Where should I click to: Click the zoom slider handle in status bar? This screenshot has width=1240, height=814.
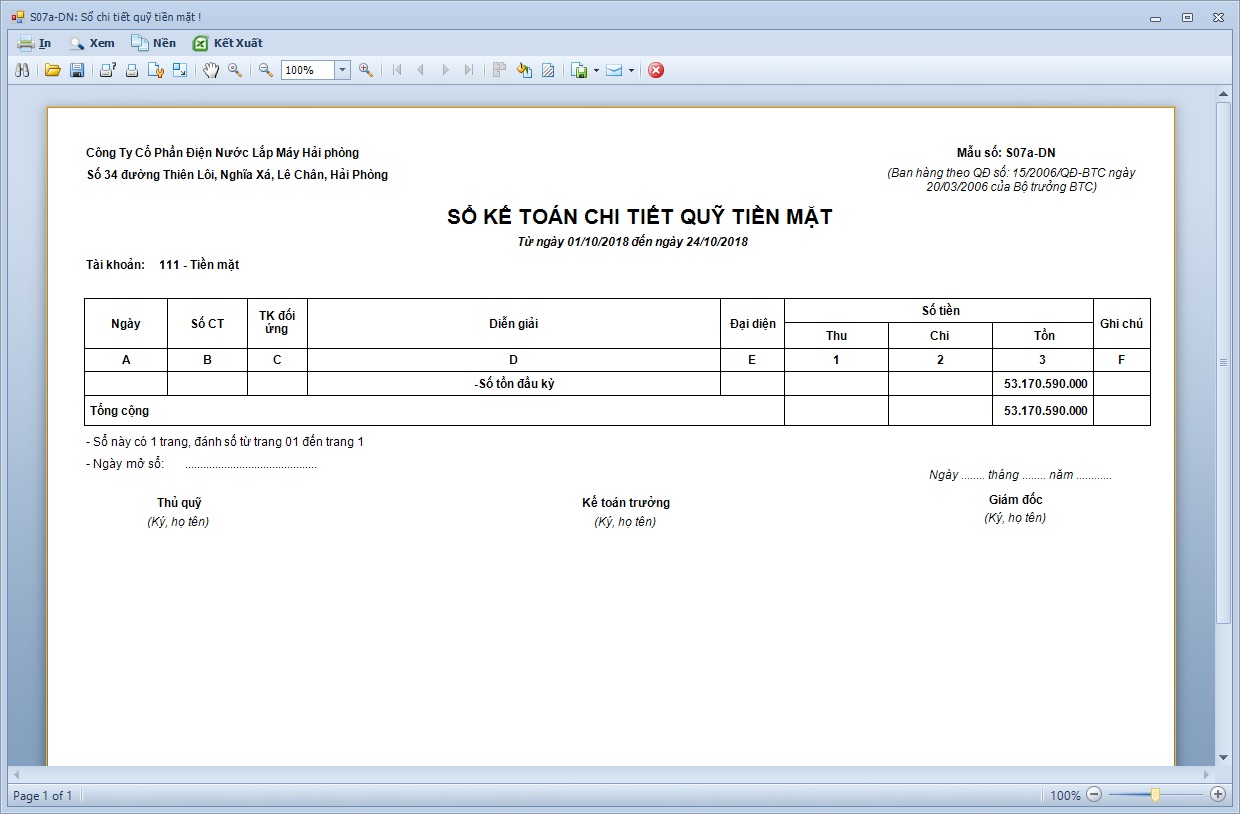(1155, 795)
